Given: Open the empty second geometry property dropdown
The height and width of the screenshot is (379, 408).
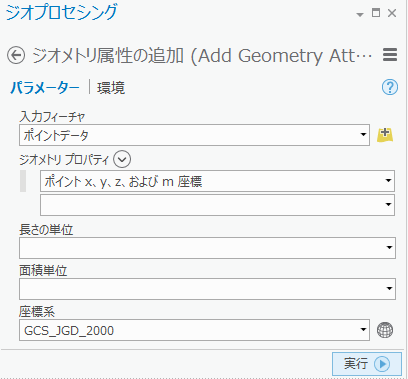Looking at the screenshot, I should pyautogui.click(x=217, y=205).
